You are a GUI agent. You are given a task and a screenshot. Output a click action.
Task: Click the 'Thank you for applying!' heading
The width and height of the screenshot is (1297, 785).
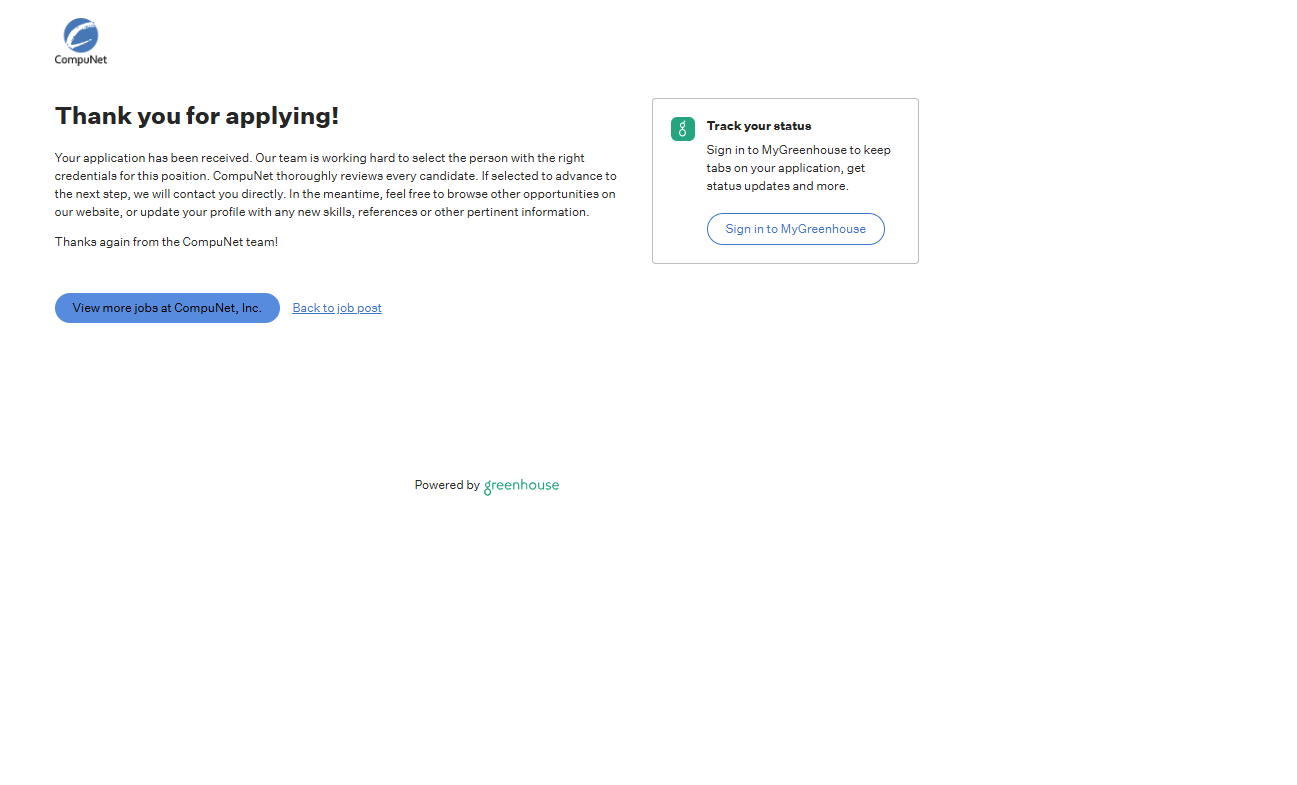click(197, 116)
